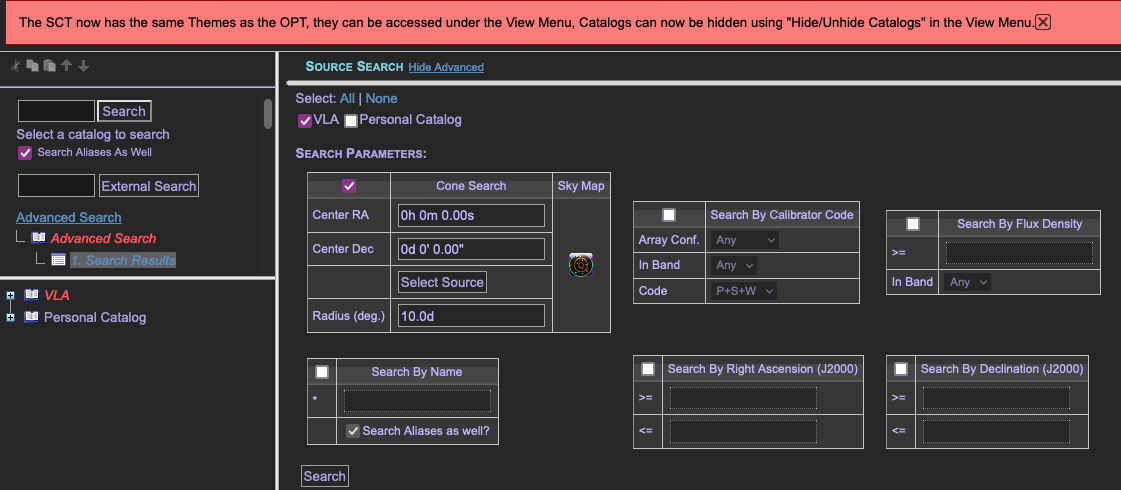
Task: Select Advanced Search tree item
Action: tap(103, 238)
